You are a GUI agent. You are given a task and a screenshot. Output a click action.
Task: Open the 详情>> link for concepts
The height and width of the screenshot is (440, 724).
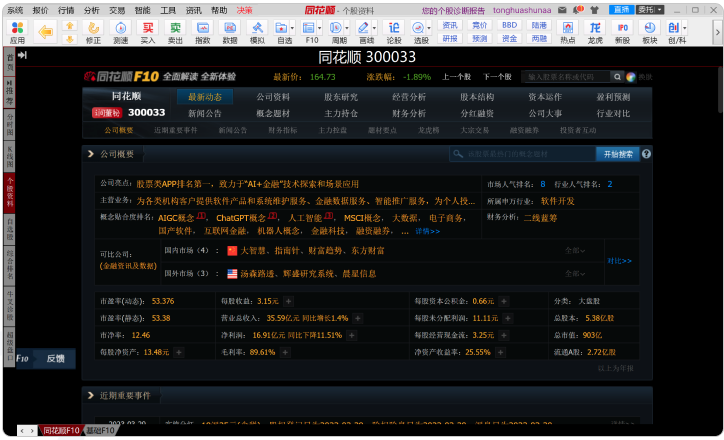(x=427, y=231)
